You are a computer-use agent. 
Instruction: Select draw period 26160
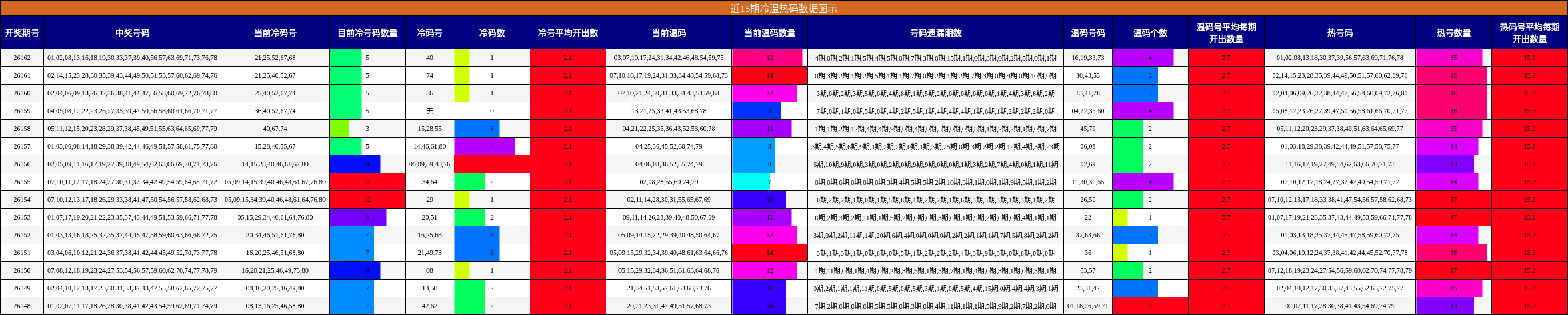pos(22,93)
